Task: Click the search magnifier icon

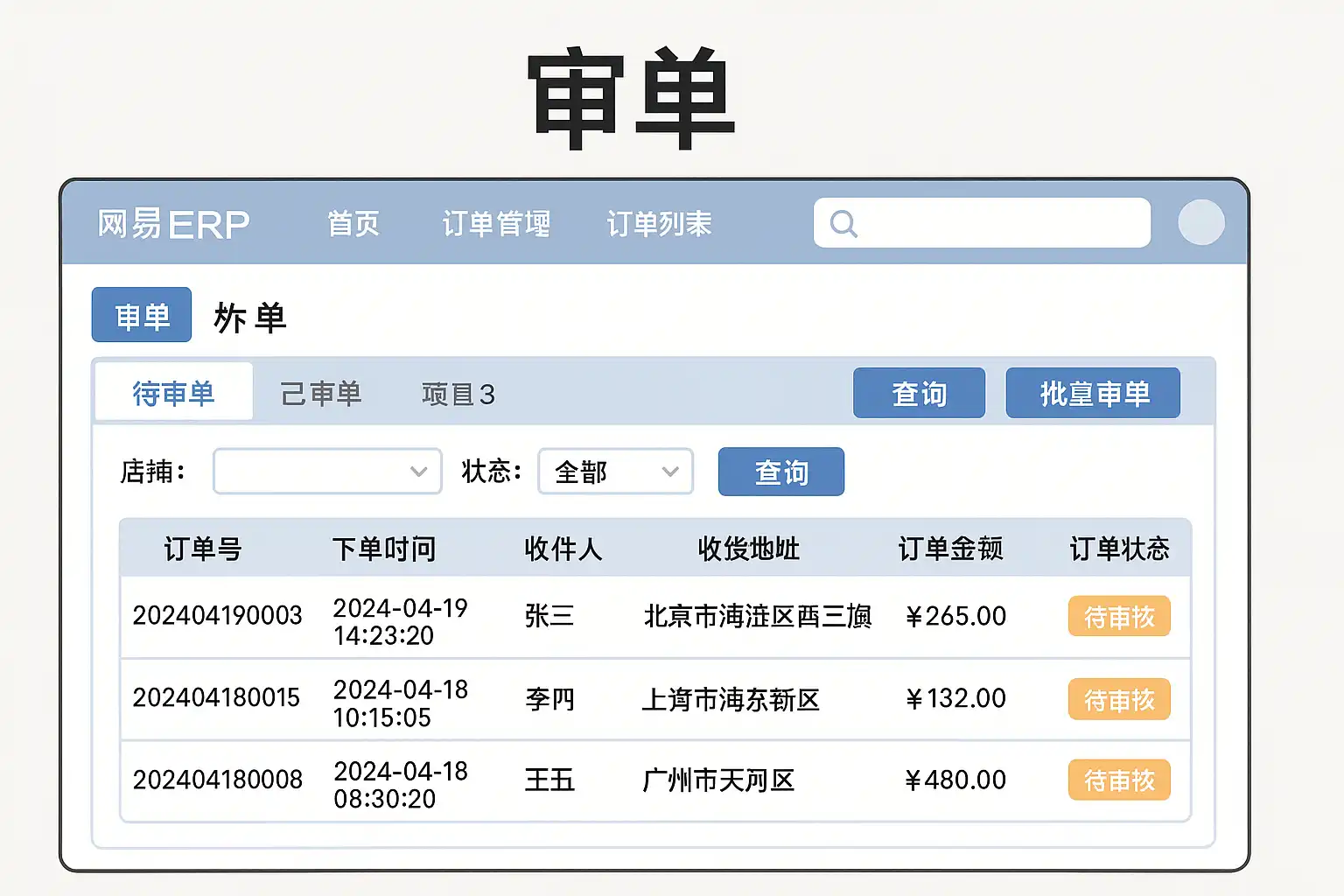Action: click(843, 224)
